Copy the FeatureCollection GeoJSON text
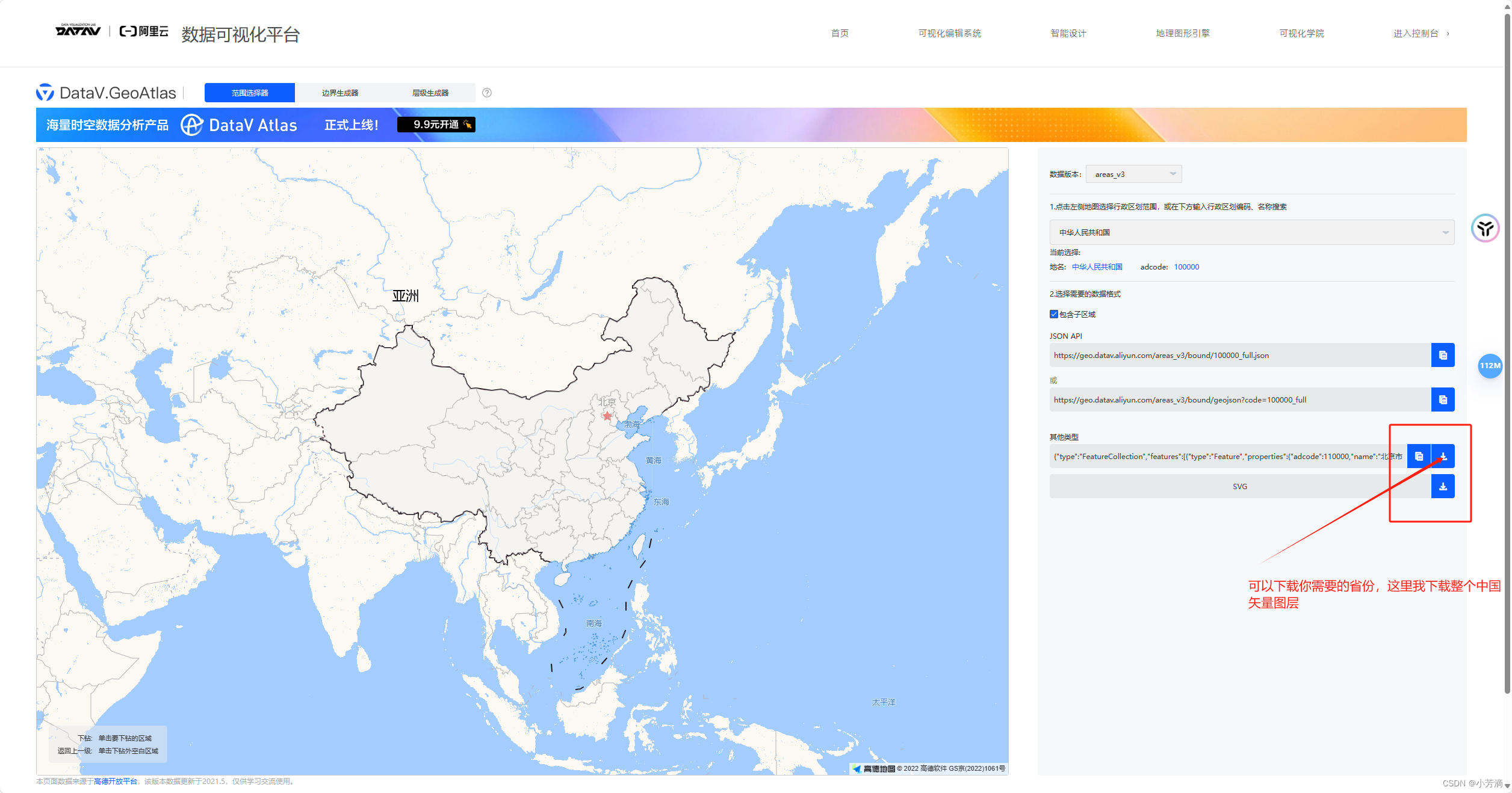The image size is (1512, 793). pyautogui.click(x=1419, y=456)
